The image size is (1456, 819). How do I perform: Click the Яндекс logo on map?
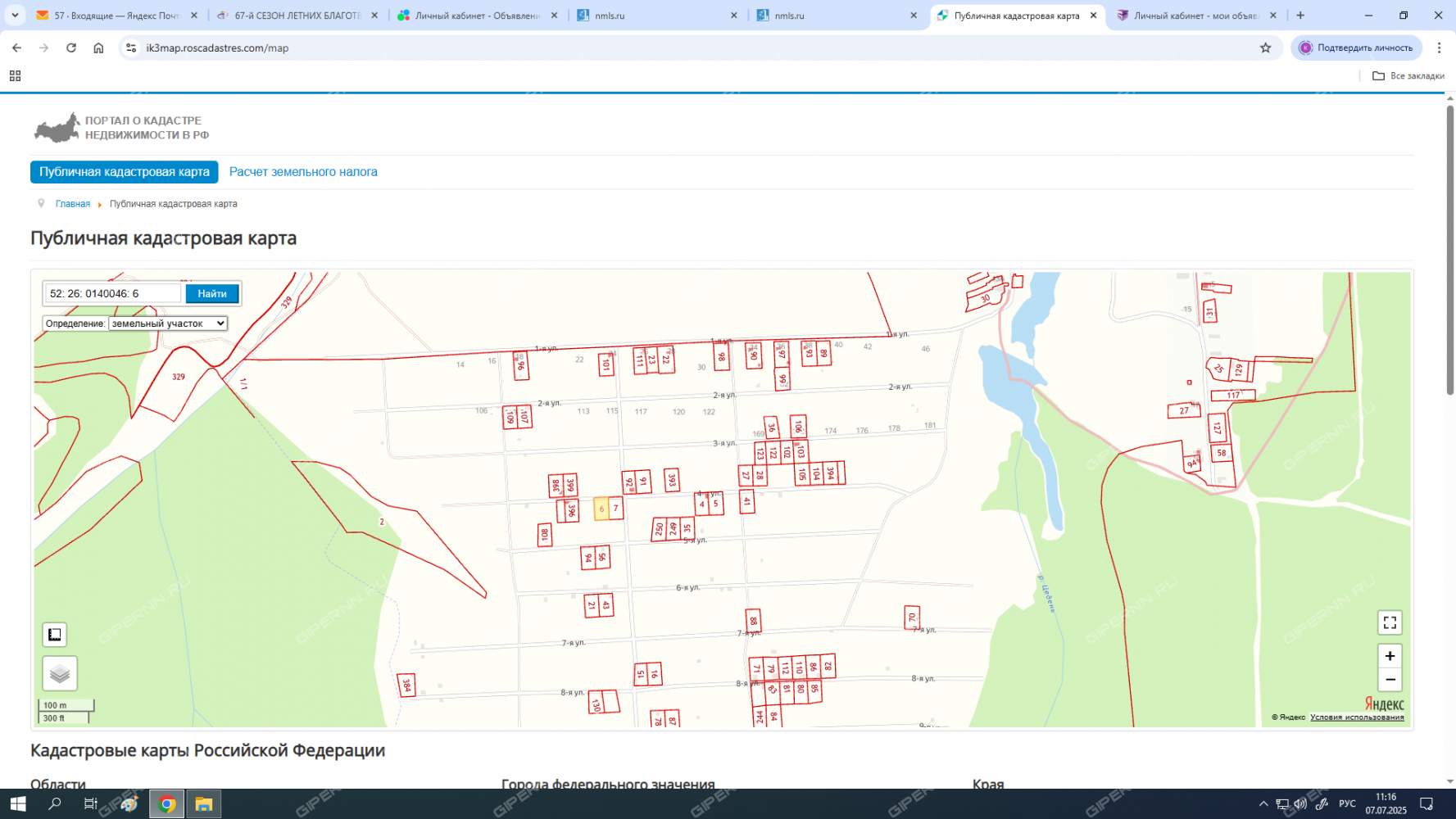click(1384, 704)
